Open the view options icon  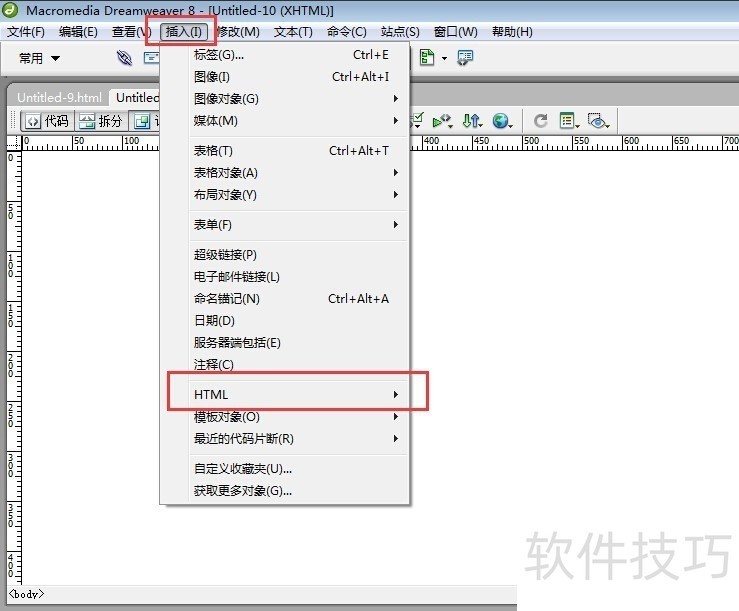569,121
